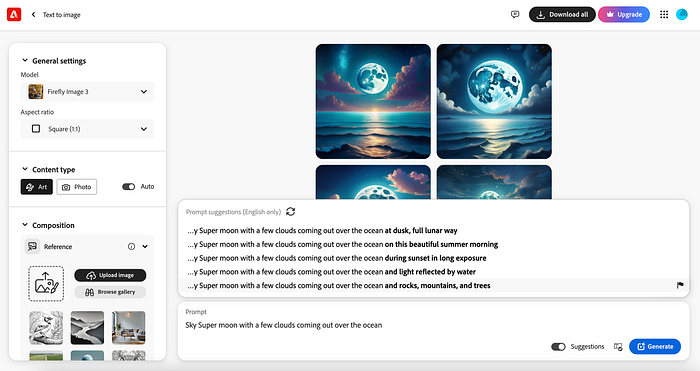Choose suggestion ending on this beautiful summer morning

(x=433, y=244)
